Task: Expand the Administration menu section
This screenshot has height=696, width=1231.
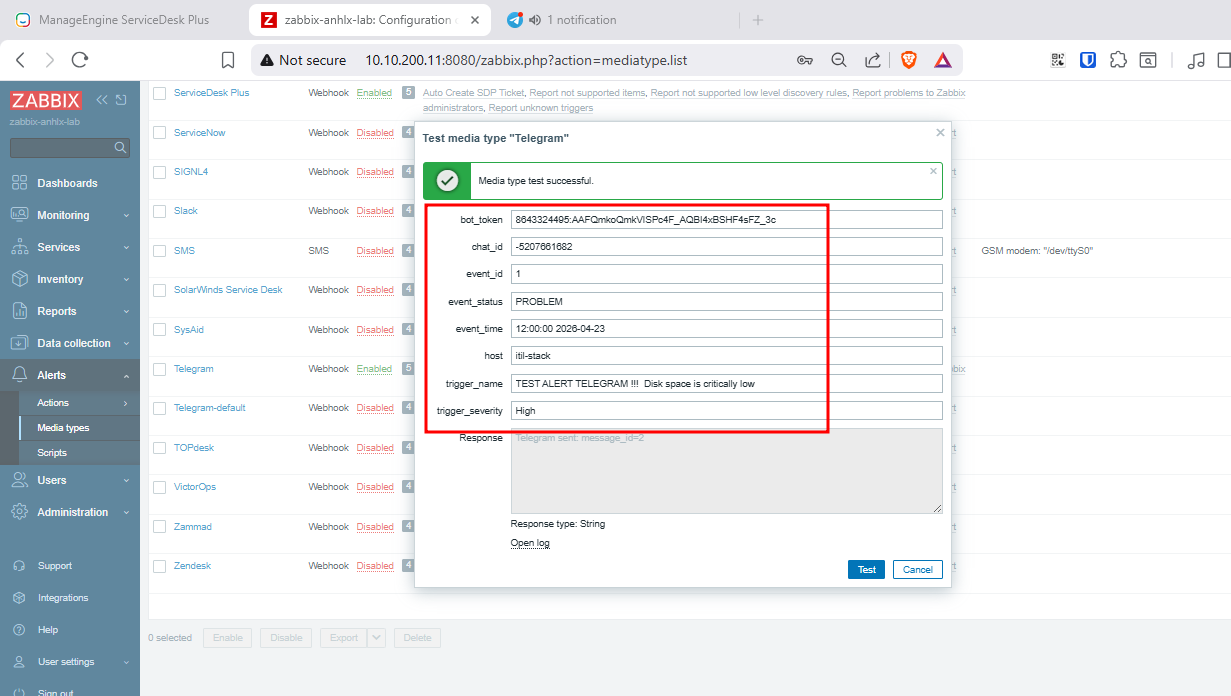Action: tap(72, 512)
